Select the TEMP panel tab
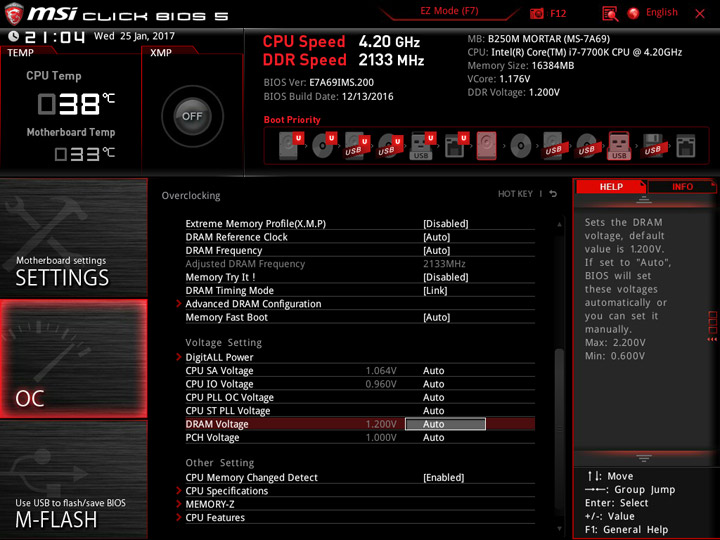The height and width of the screenshot is (540, 720). coord(21,53)
